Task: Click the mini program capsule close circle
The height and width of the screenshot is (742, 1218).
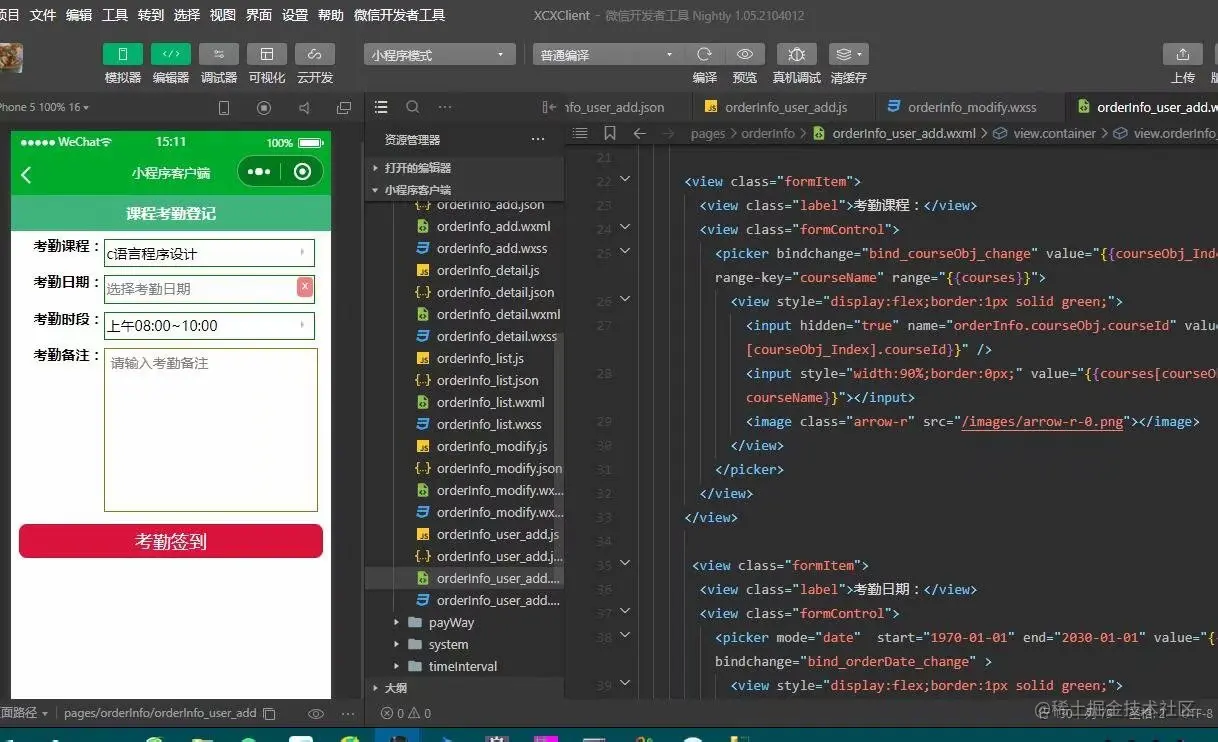Action: pos(303,172)
